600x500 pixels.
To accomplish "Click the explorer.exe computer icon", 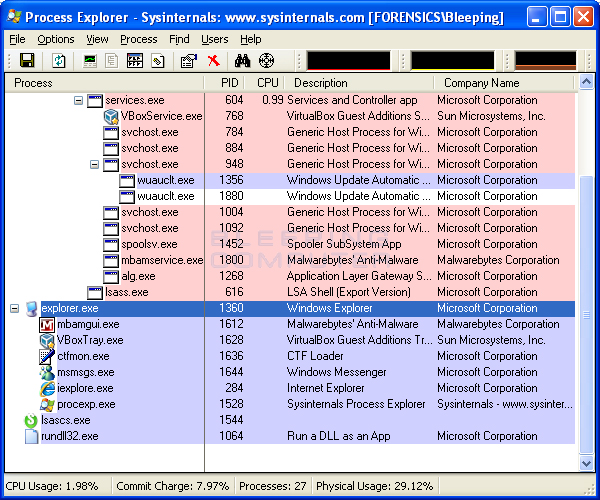I will click(31, 309).
